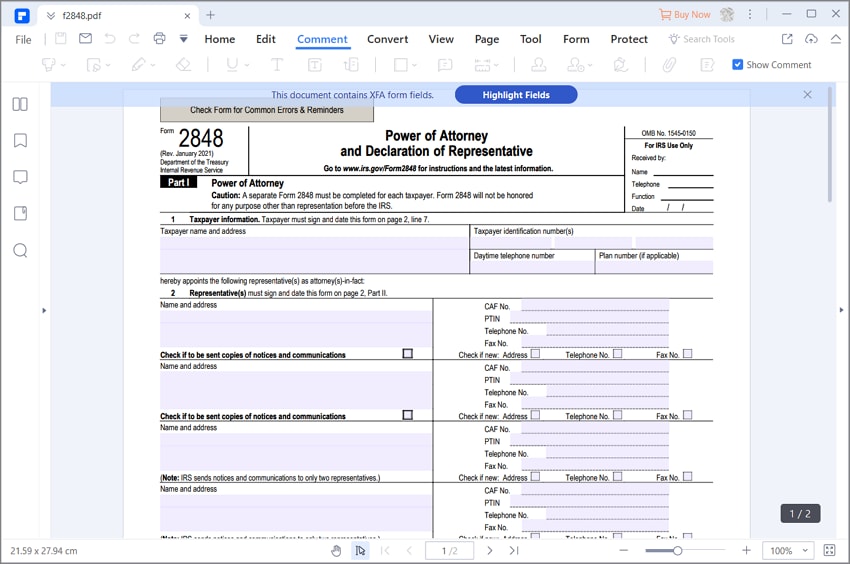Open the 100% zoom level dropdown
This screenshot has width=850, height=564.
788,550
